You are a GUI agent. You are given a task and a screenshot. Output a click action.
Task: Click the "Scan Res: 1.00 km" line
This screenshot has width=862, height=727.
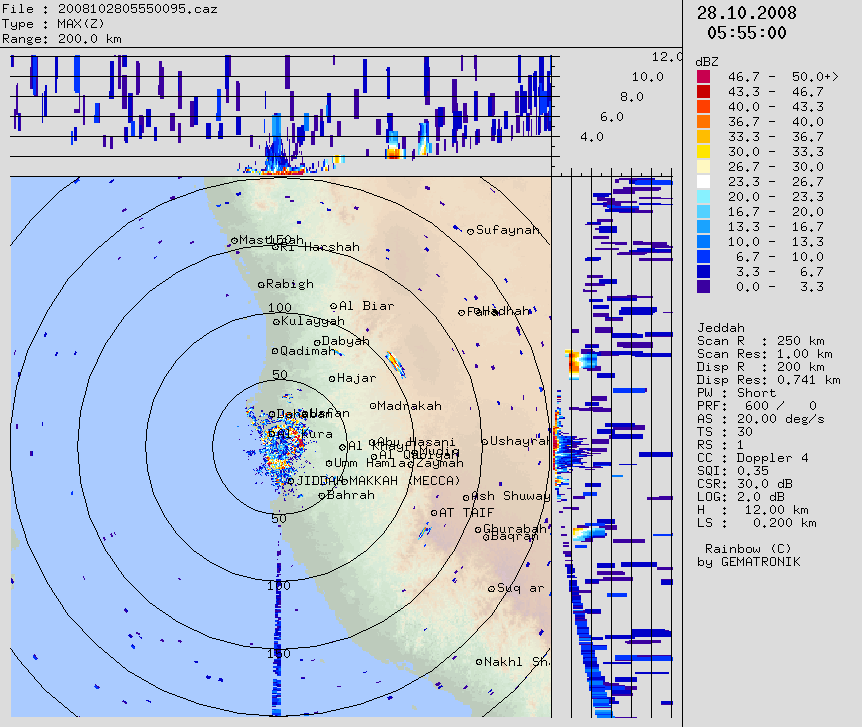[765, 354]
